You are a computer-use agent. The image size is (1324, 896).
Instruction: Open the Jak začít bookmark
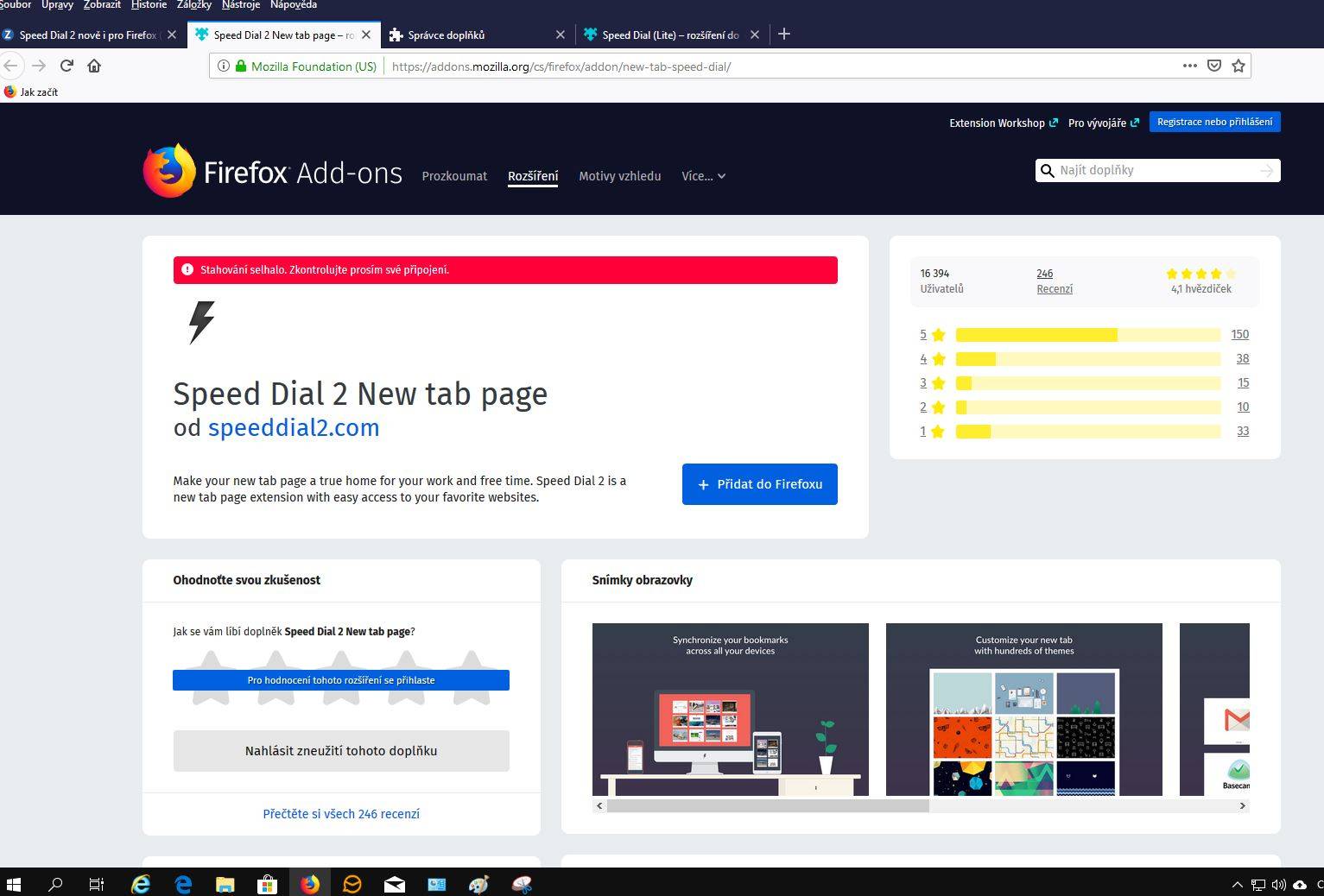pos(31,92)
